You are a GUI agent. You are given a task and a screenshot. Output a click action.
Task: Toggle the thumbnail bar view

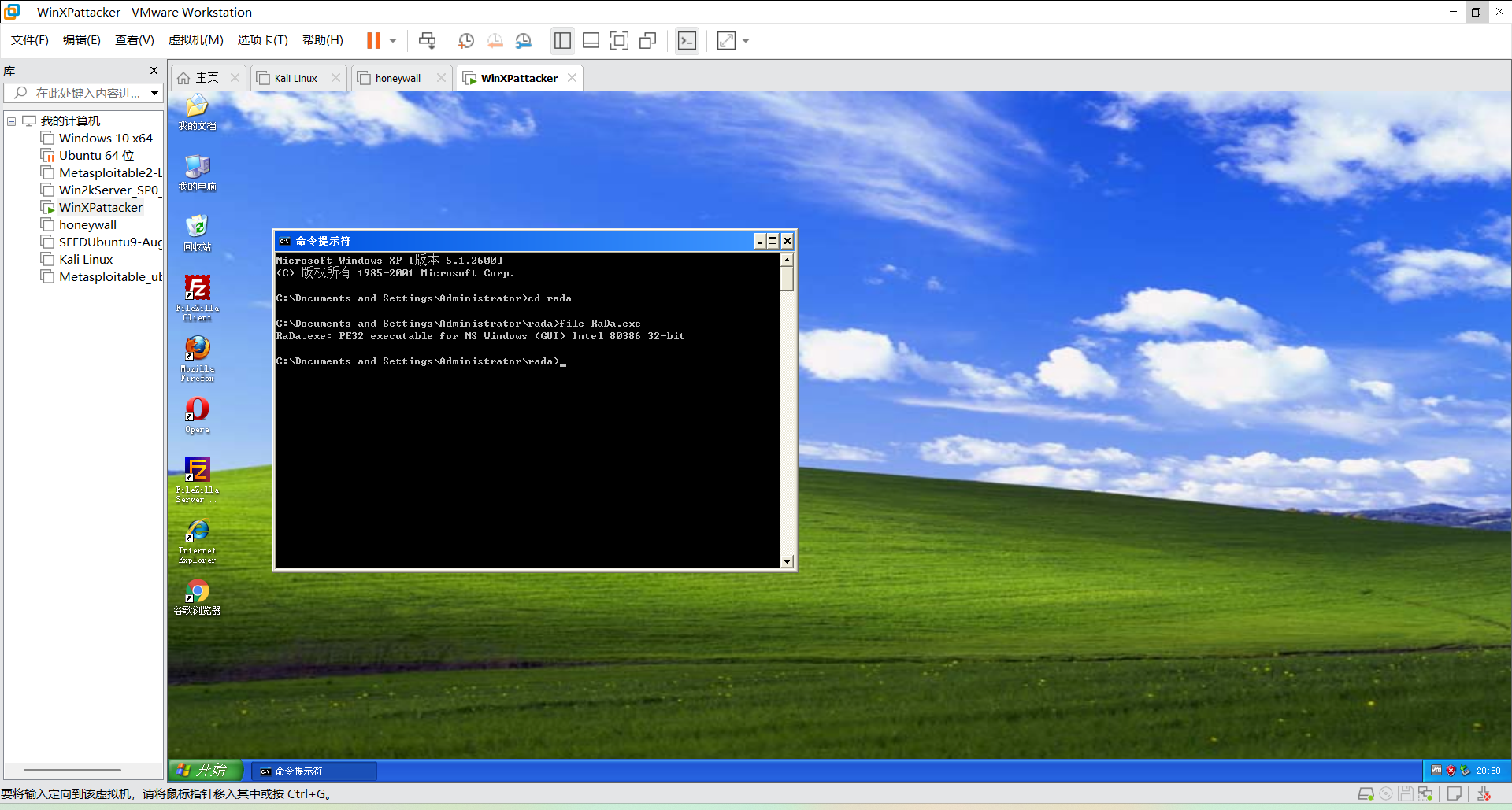pyautogui.click(x=591, y=40)
